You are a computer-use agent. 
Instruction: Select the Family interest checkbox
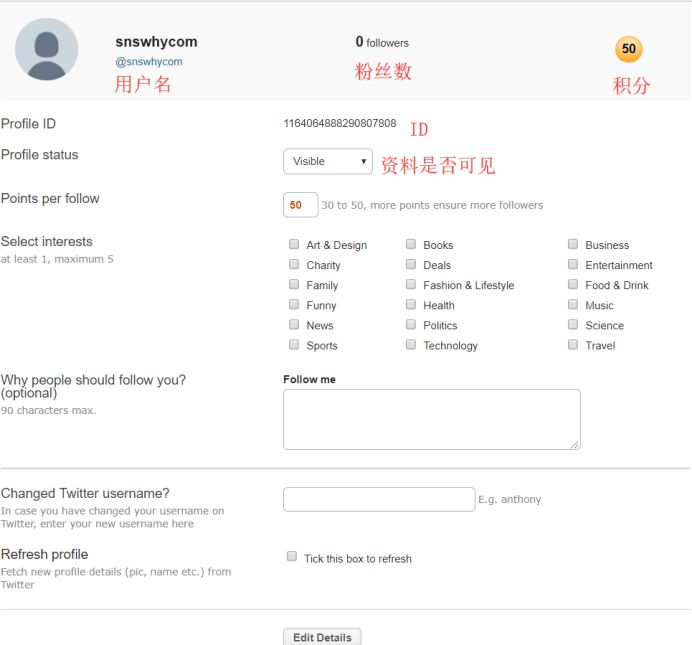(x=294, y=284)
